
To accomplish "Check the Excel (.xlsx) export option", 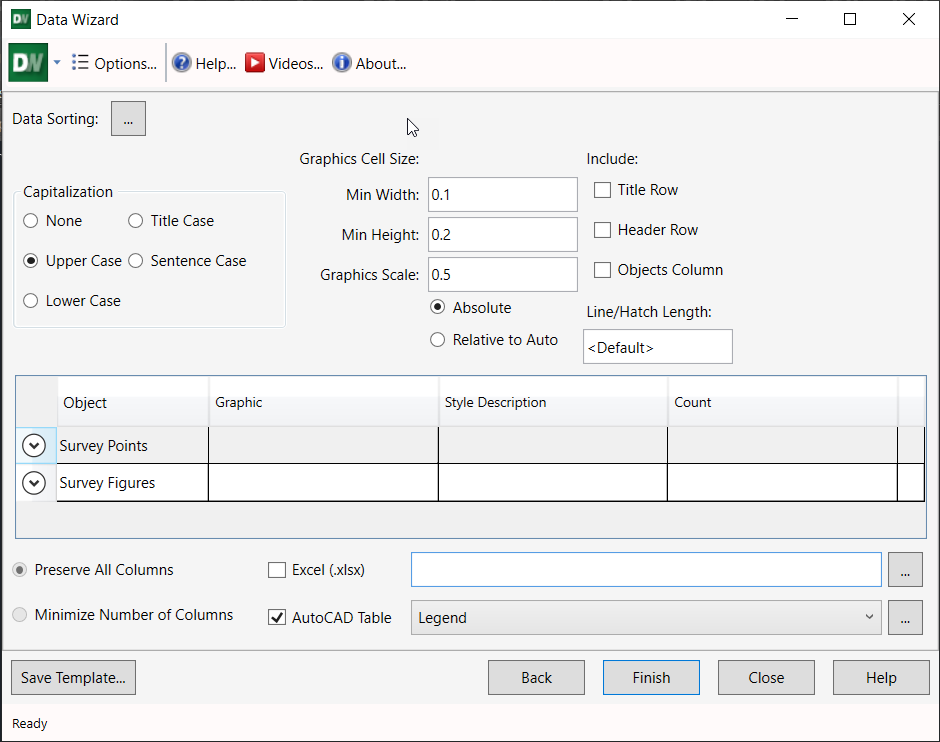I will pyautogui.click(x=277, y=570).
